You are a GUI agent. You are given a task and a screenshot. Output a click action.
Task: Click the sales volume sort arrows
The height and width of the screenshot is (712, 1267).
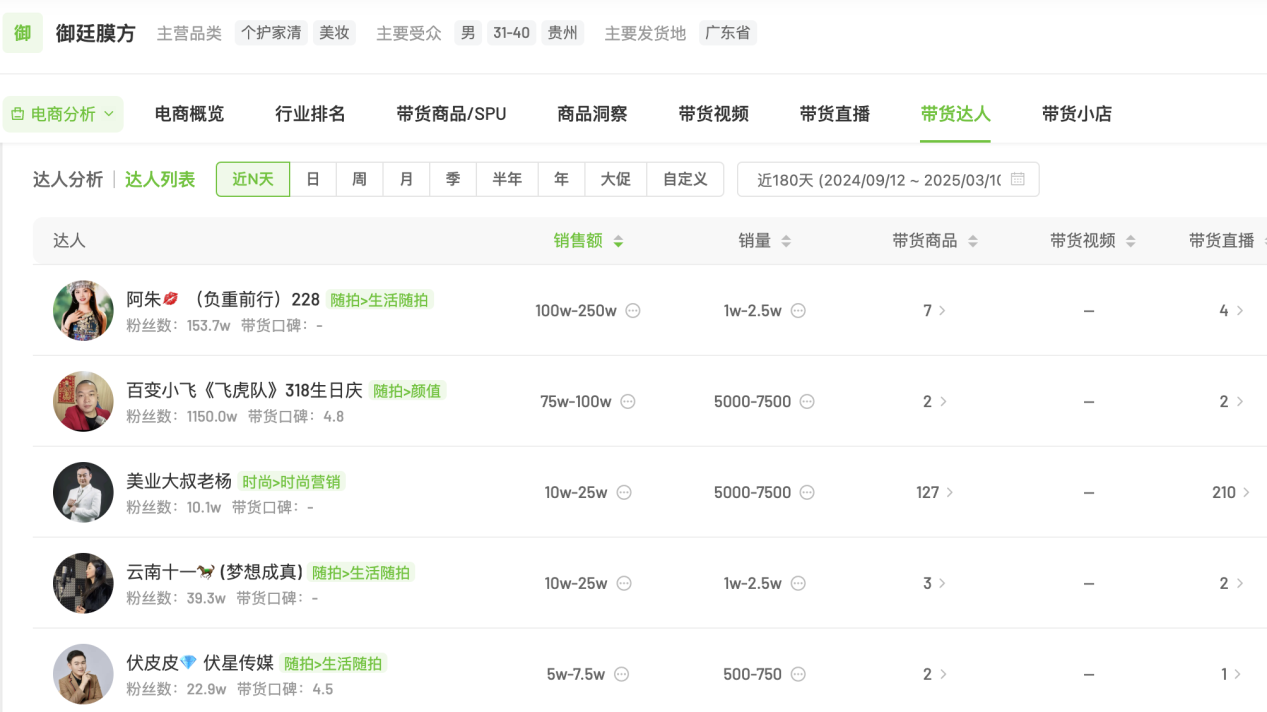pos(786,241)
